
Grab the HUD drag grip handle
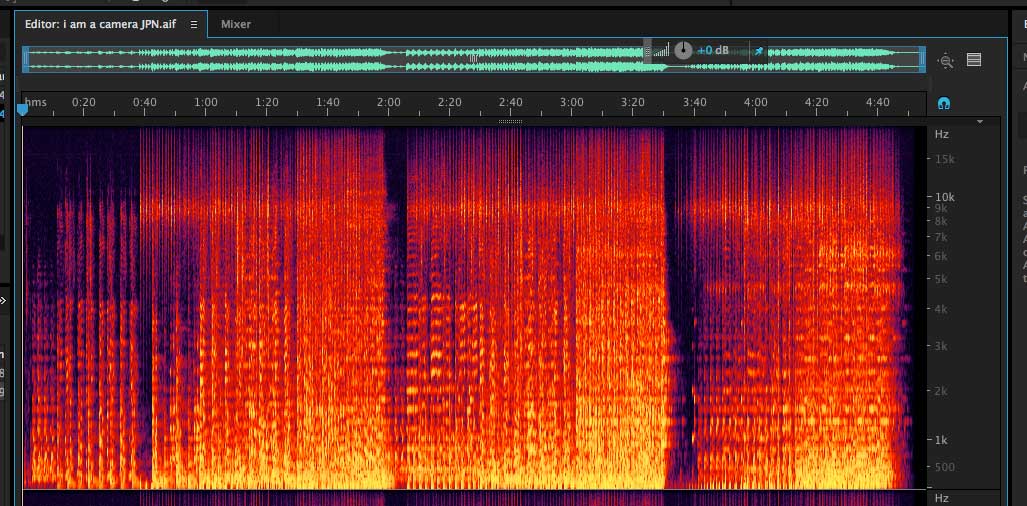(x=647, y=50)
